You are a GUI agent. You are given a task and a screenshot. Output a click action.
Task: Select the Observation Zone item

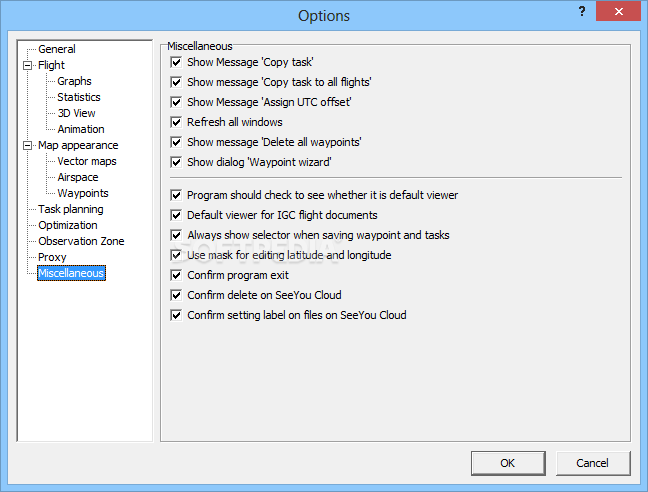[x=81, y=241]
